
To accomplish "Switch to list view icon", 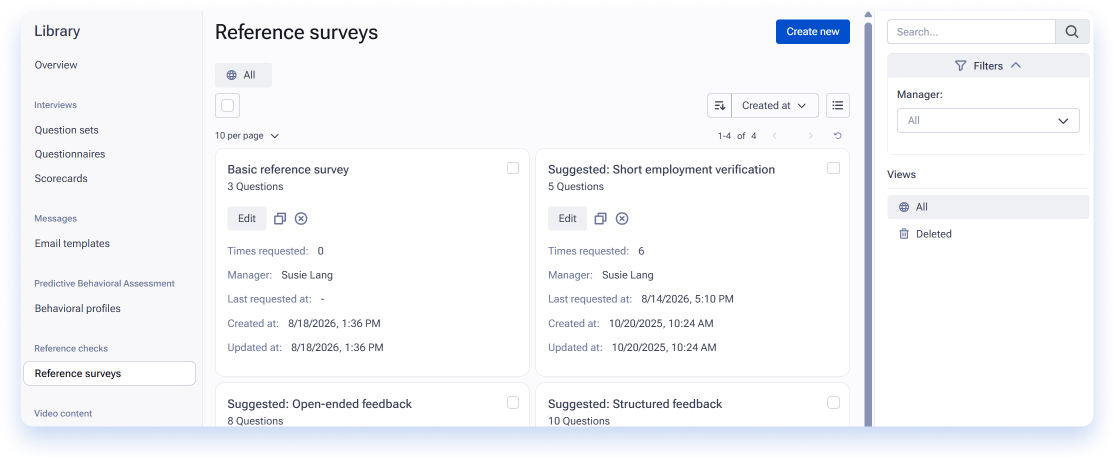I will point(838,106).
